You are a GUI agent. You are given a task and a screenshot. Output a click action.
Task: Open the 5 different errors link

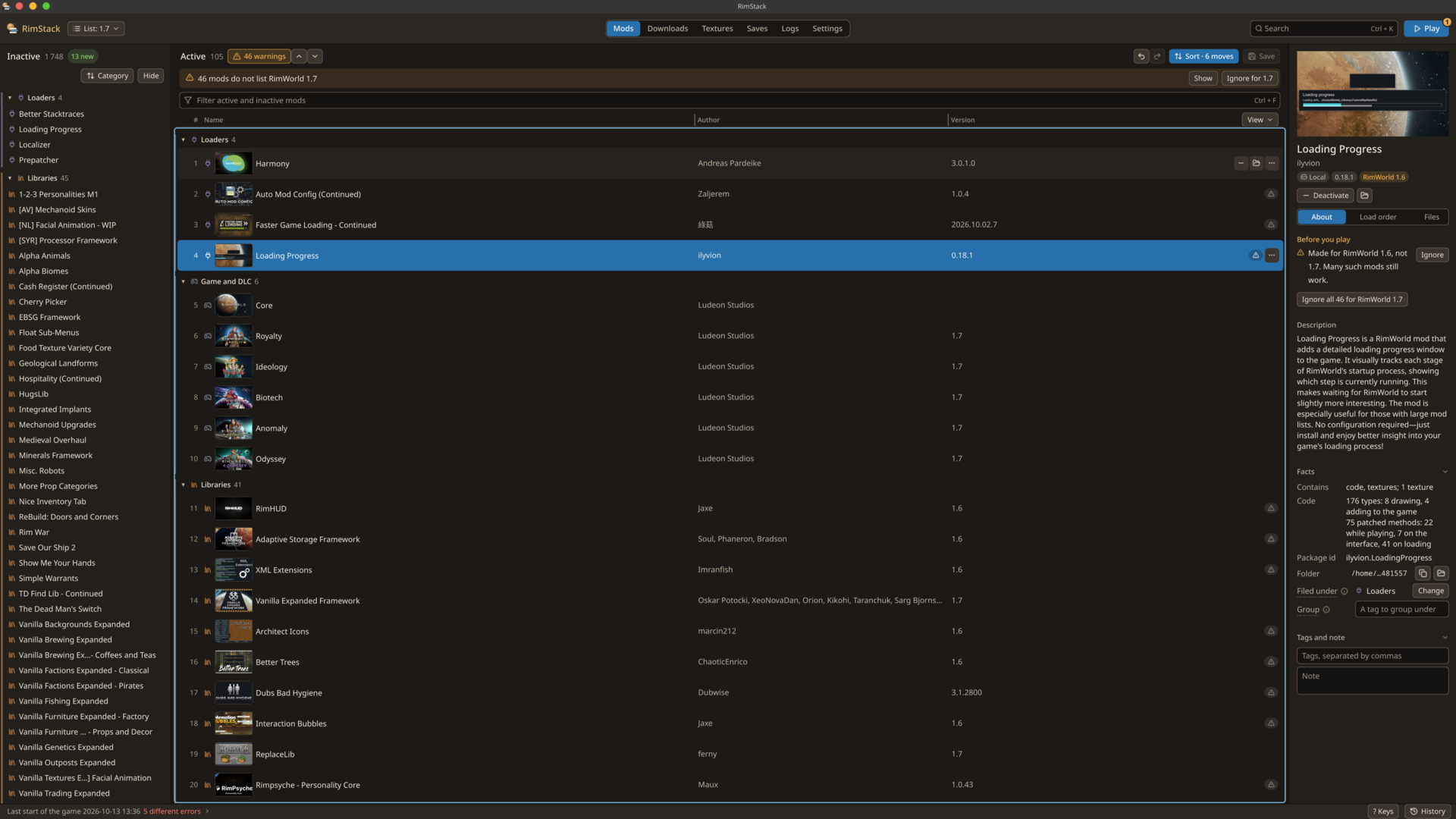[x=172, y=811]
